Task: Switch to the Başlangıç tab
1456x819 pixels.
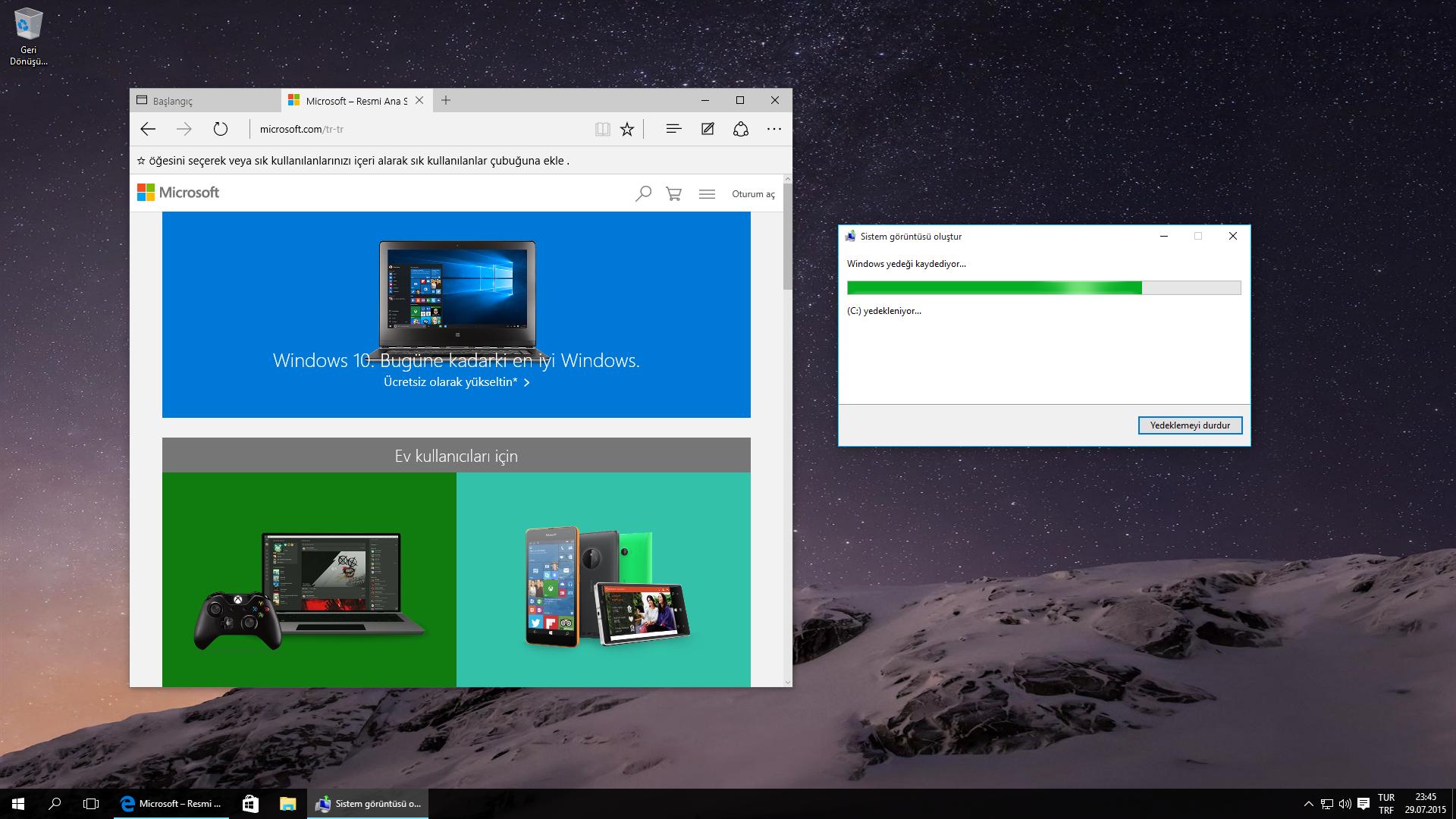Action: 206,100
